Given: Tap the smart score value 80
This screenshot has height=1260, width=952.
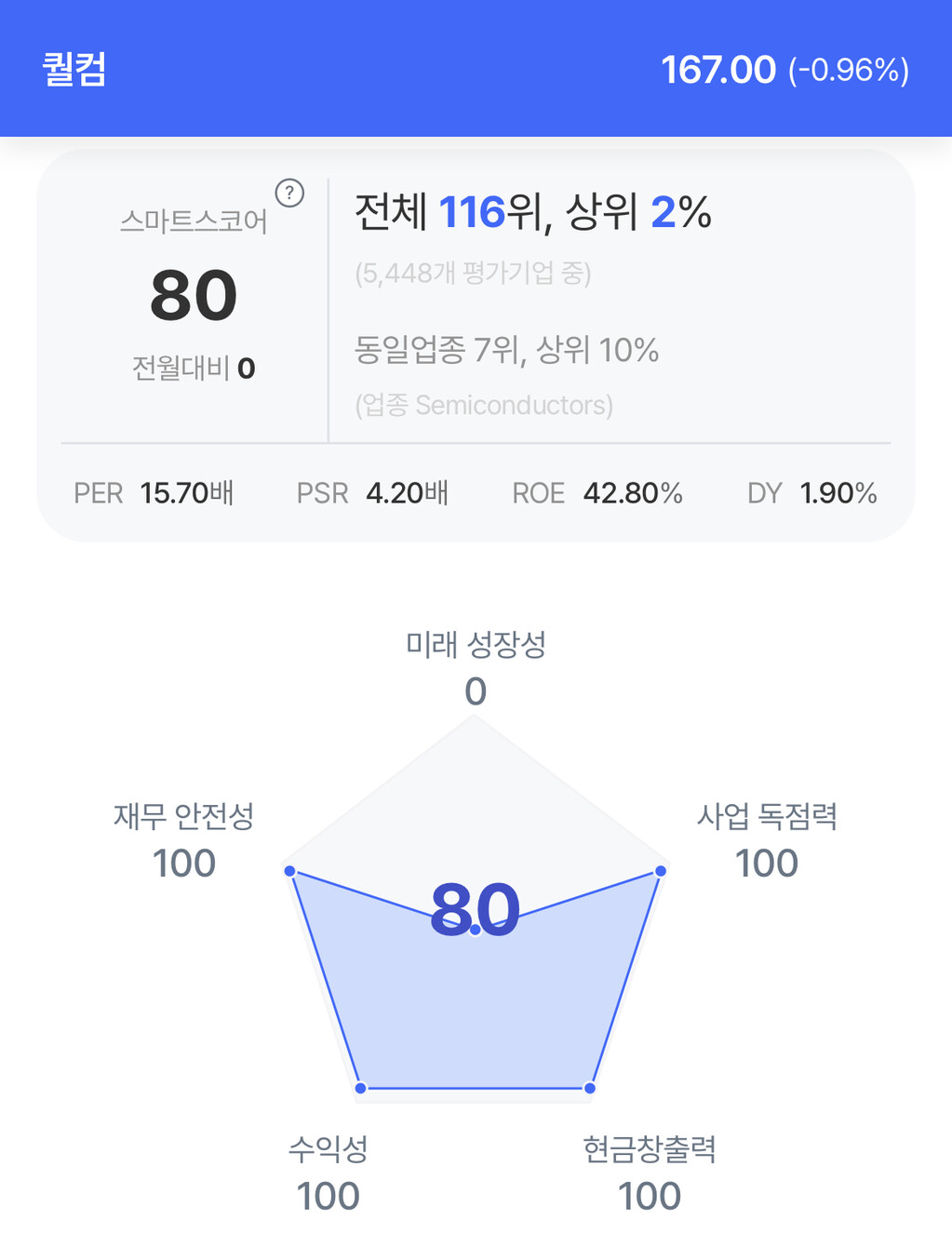Looking at the screenshot, I should (x=194, y=296).
